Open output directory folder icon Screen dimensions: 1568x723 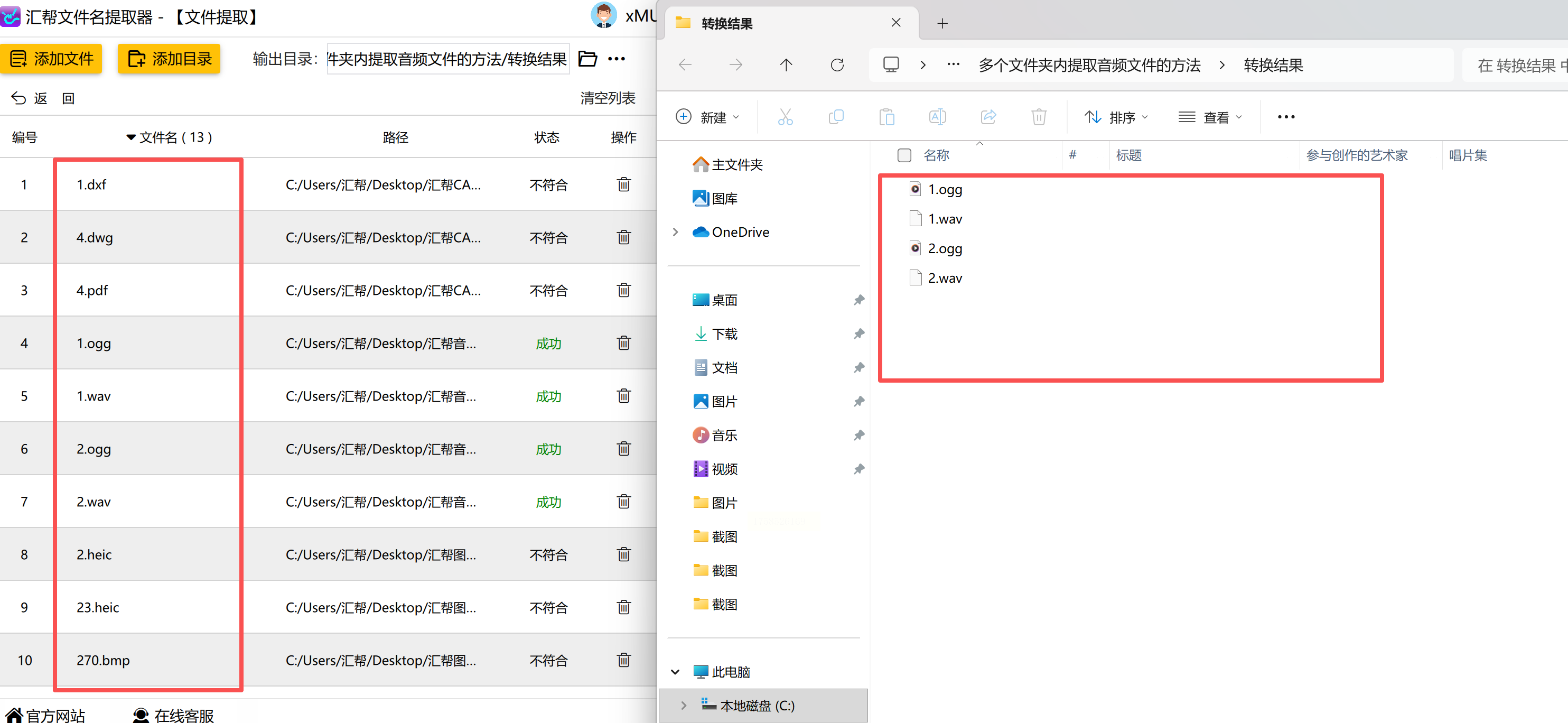[587, 59]
